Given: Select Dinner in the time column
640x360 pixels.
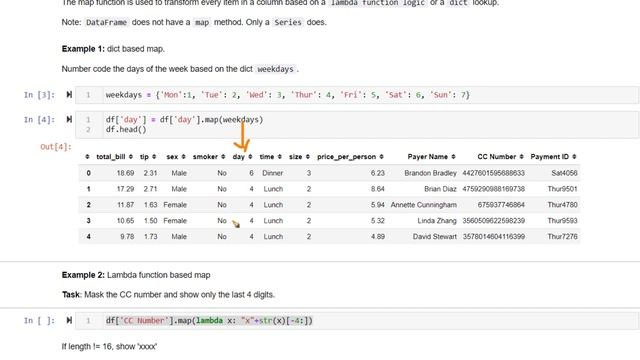Looking at the screenshot, I should [x=273, y=173].
